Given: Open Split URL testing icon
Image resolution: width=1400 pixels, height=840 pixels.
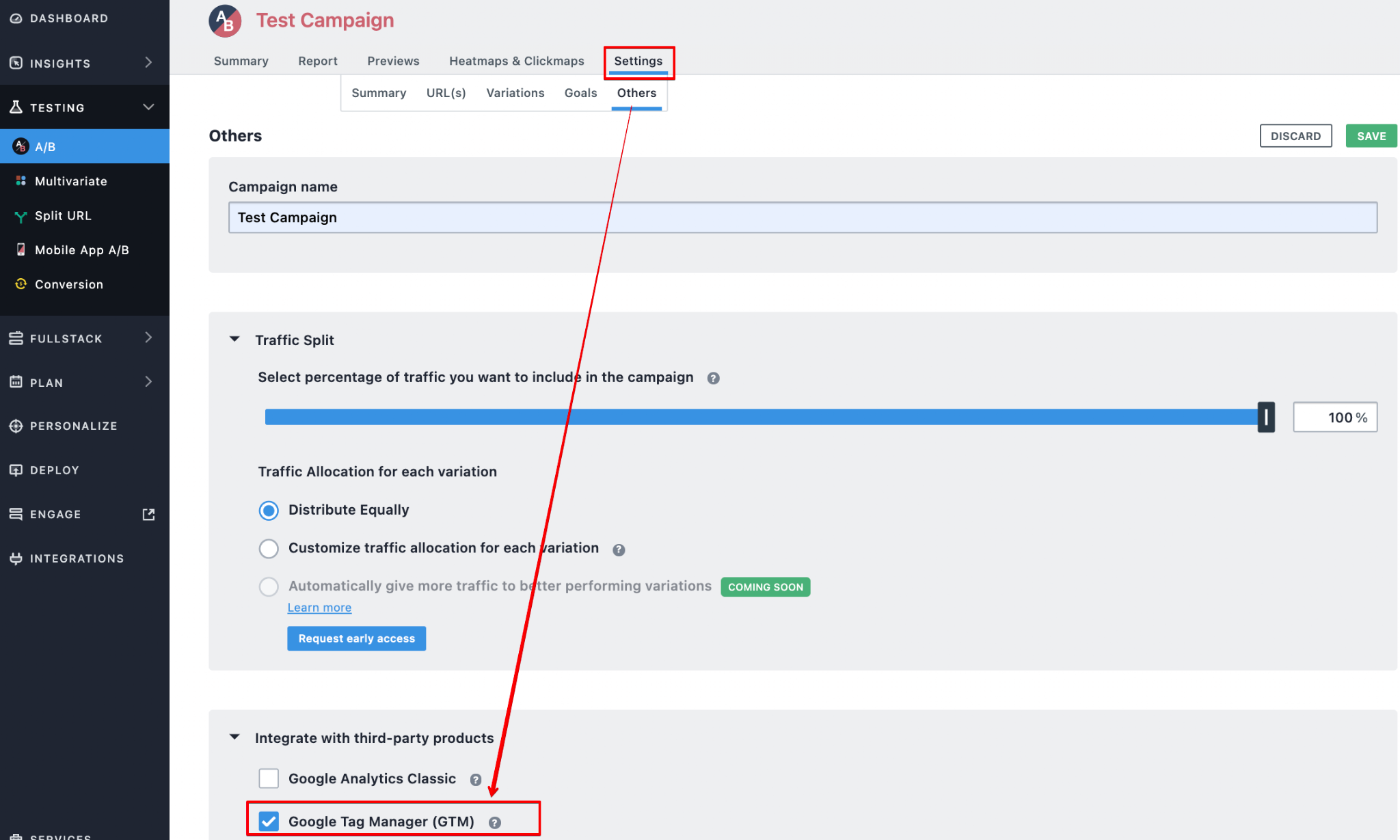Looking at the screenshot, I should point(21,217).
